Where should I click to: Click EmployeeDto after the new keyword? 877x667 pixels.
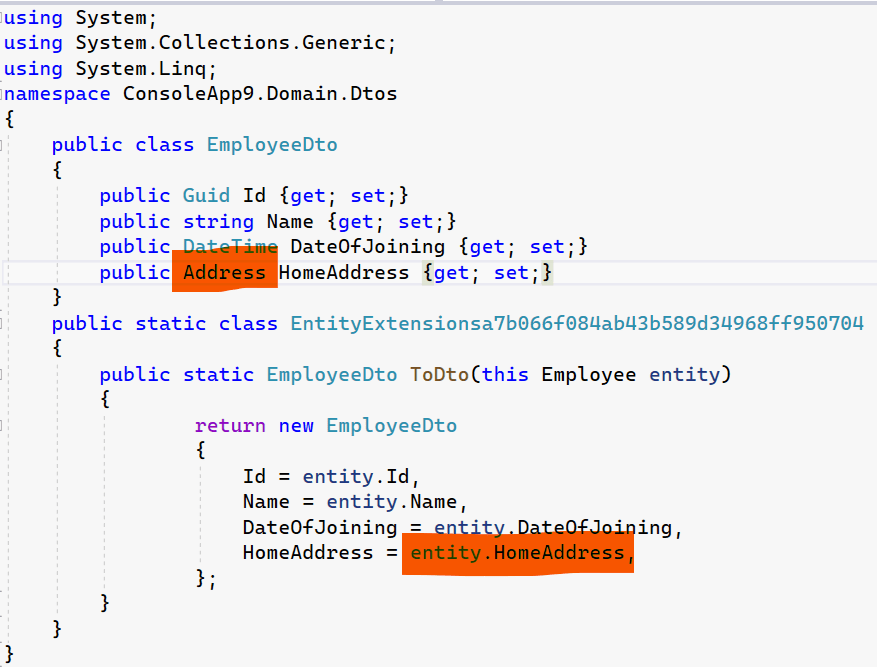pyautogui.click(x=391, y=426)
